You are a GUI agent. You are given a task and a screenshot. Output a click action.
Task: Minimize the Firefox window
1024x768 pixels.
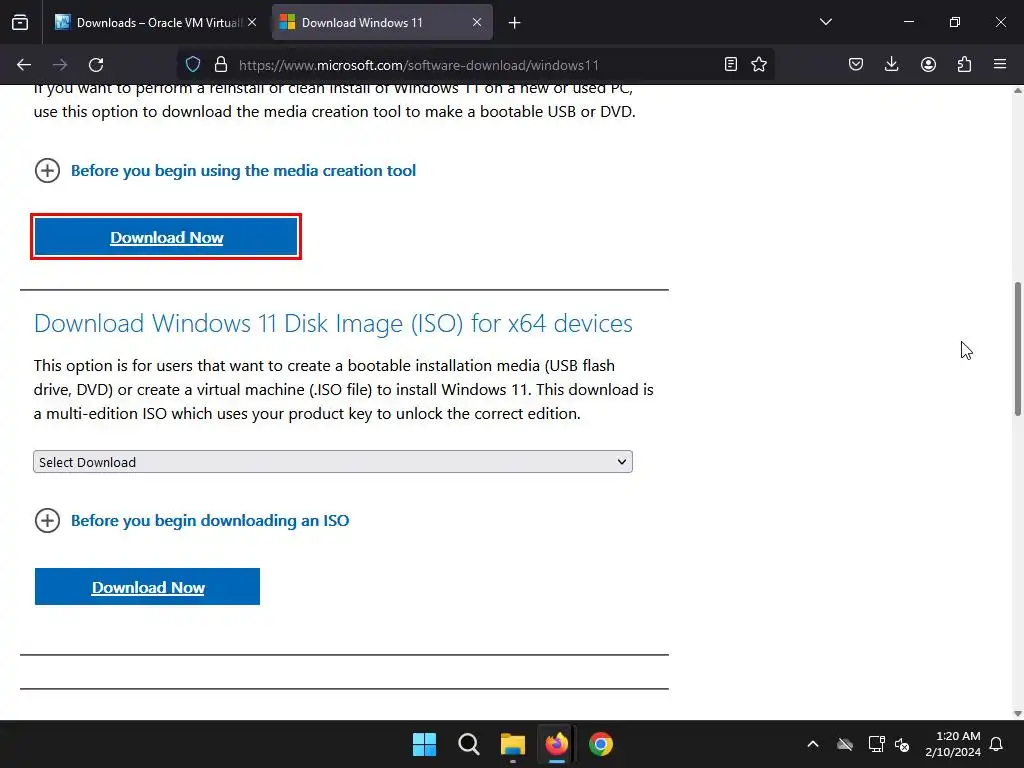pos(909,22)
